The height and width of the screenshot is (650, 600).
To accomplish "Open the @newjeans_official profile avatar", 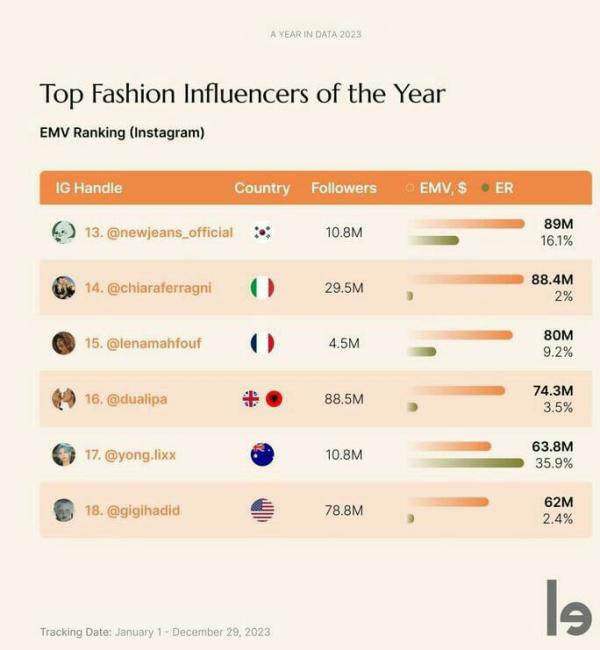I will (63, 232).
